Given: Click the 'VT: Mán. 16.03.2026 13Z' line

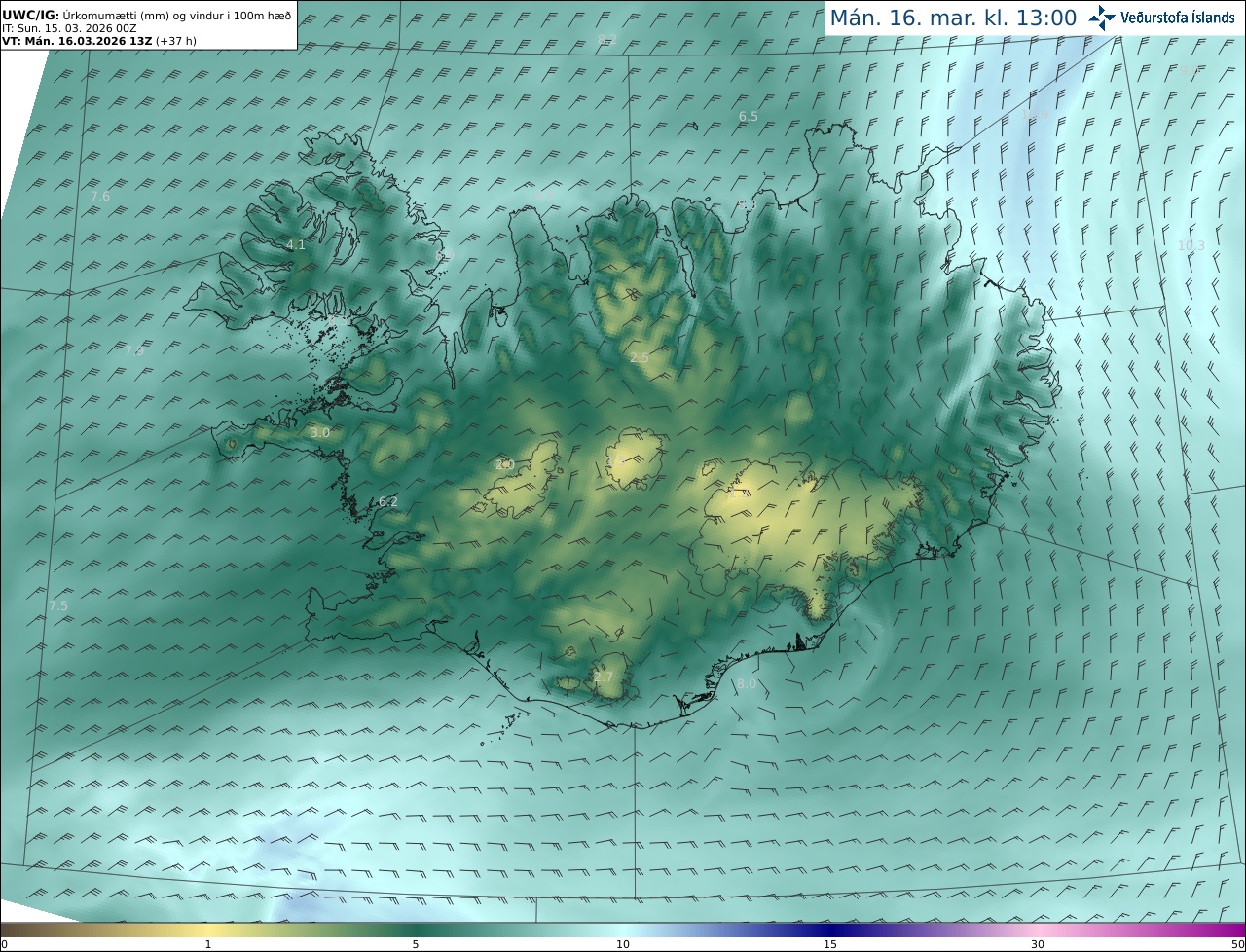Looking at the screenshot, I should (x=98, y=41).
